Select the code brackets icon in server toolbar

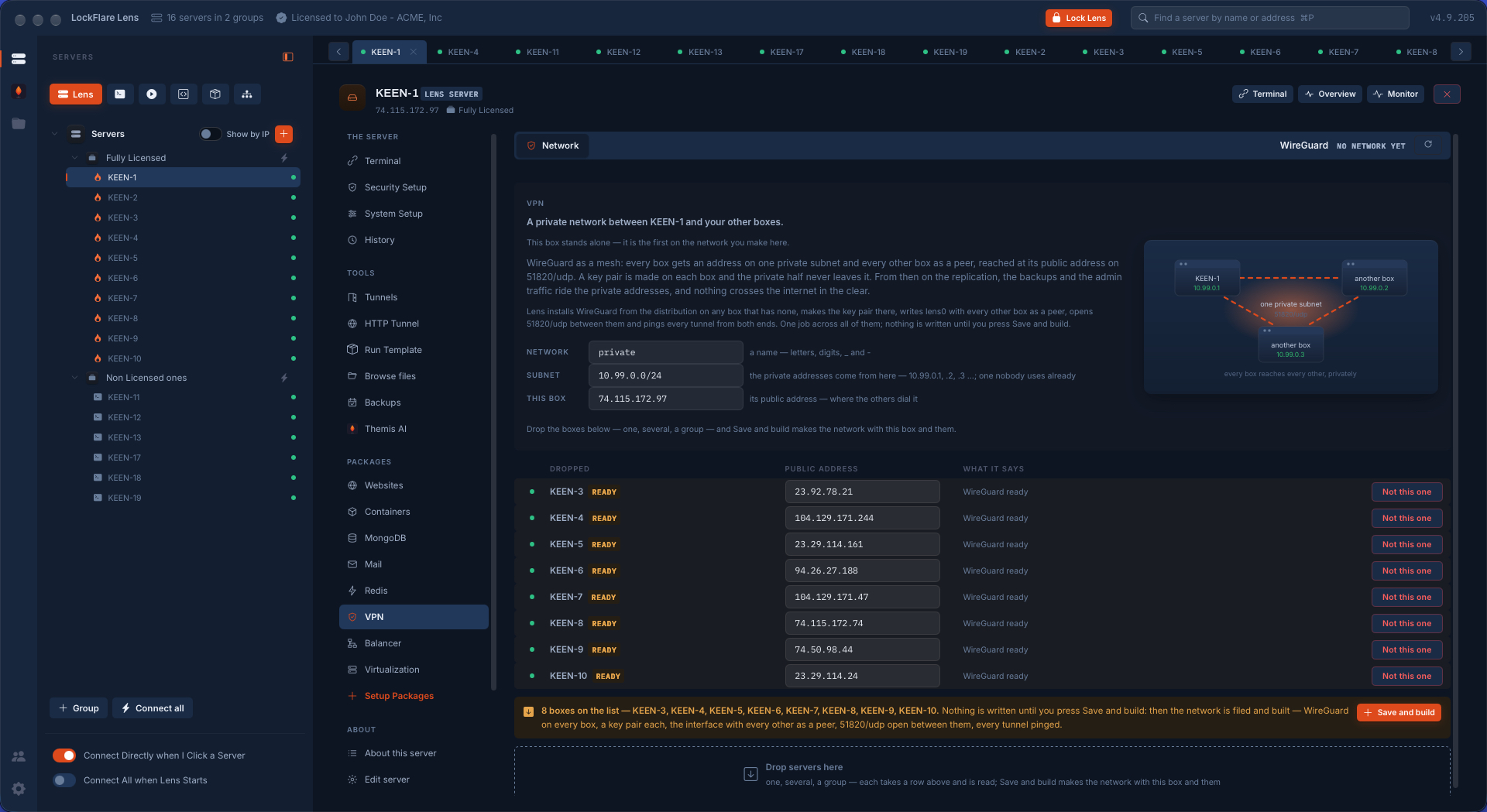[184, 94]
